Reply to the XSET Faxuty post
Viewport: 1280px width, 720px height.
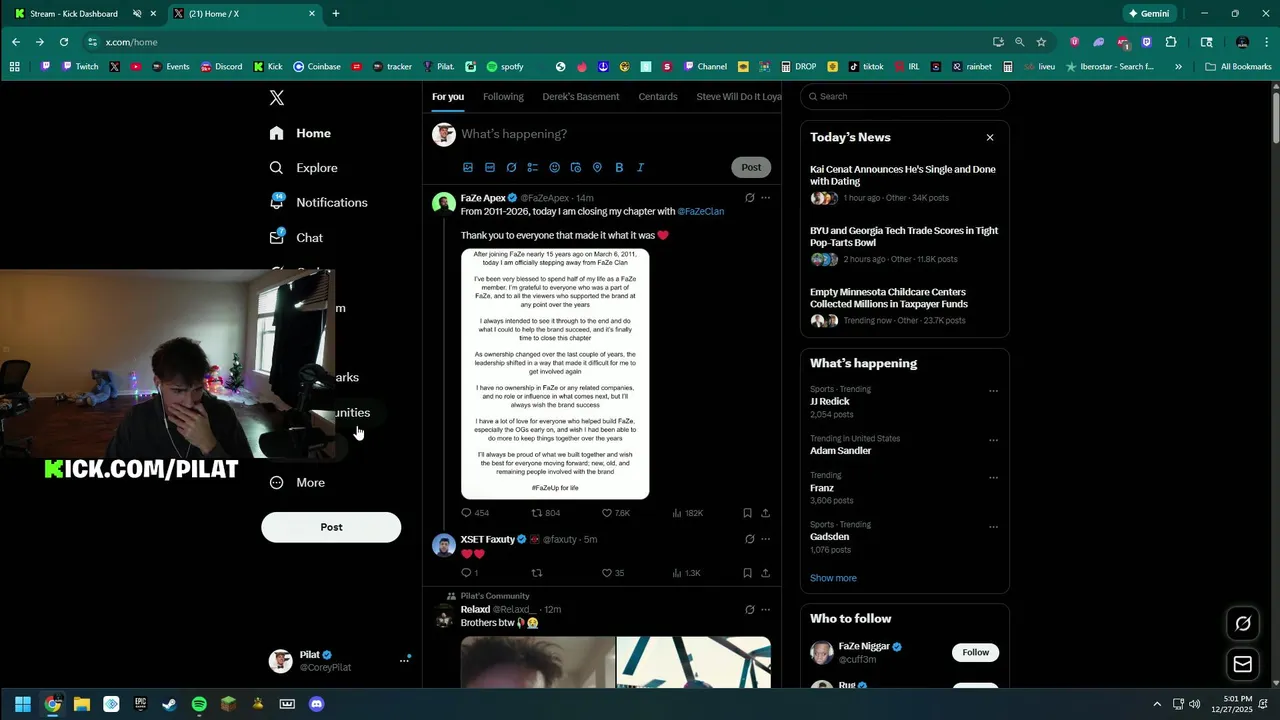(x=469, y=573)
